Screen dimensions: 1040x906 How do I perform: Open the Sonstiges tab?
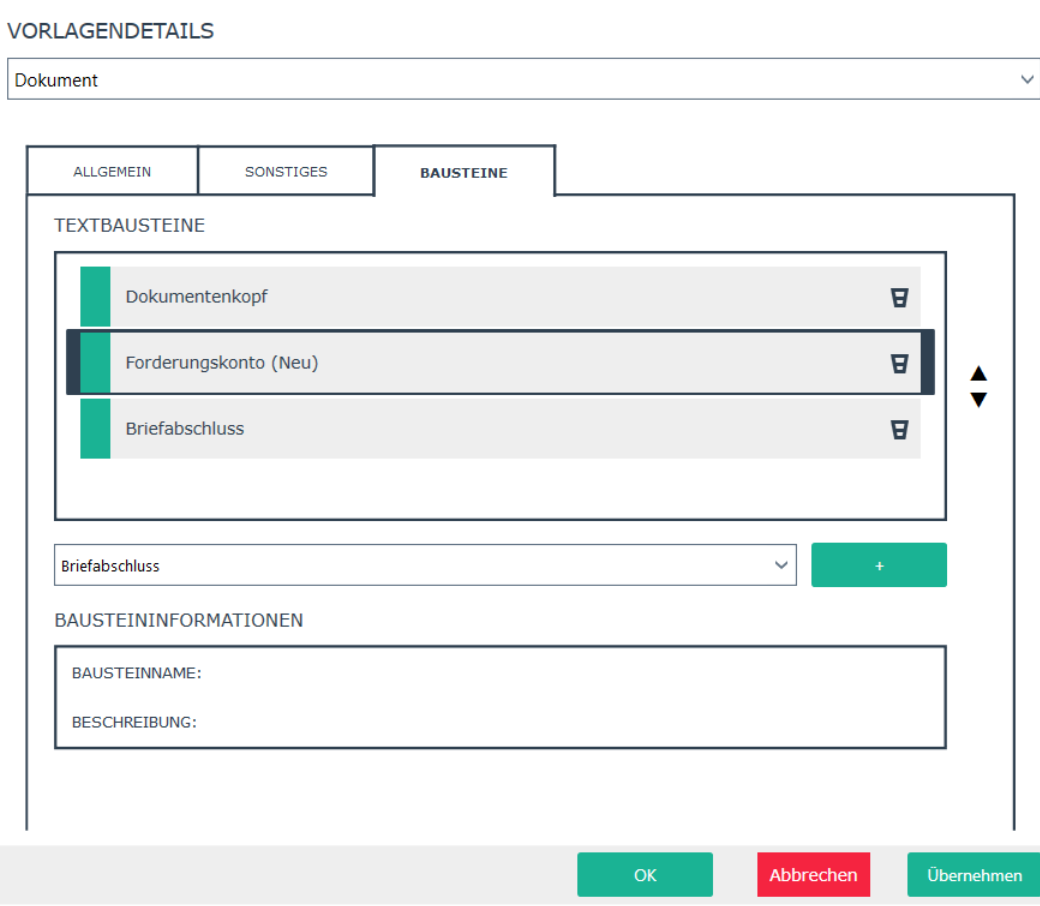pyautogui.click(x=286, y=172)
